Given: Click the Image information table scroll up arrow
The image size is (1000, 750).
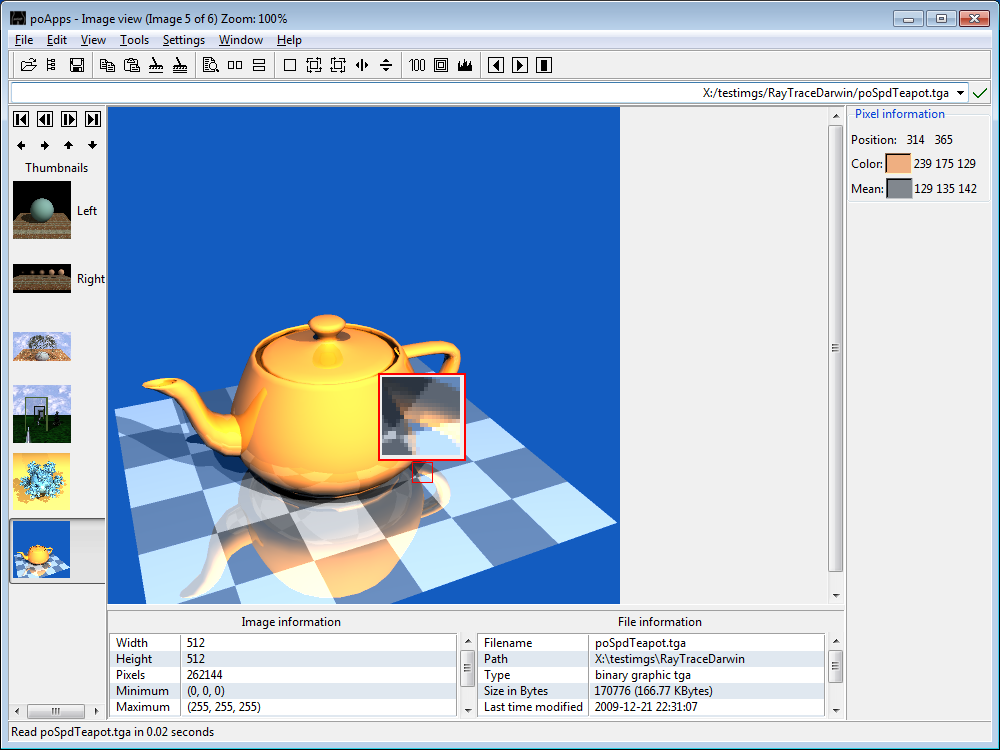Looking at the screenshot, I should pos(467,641).
